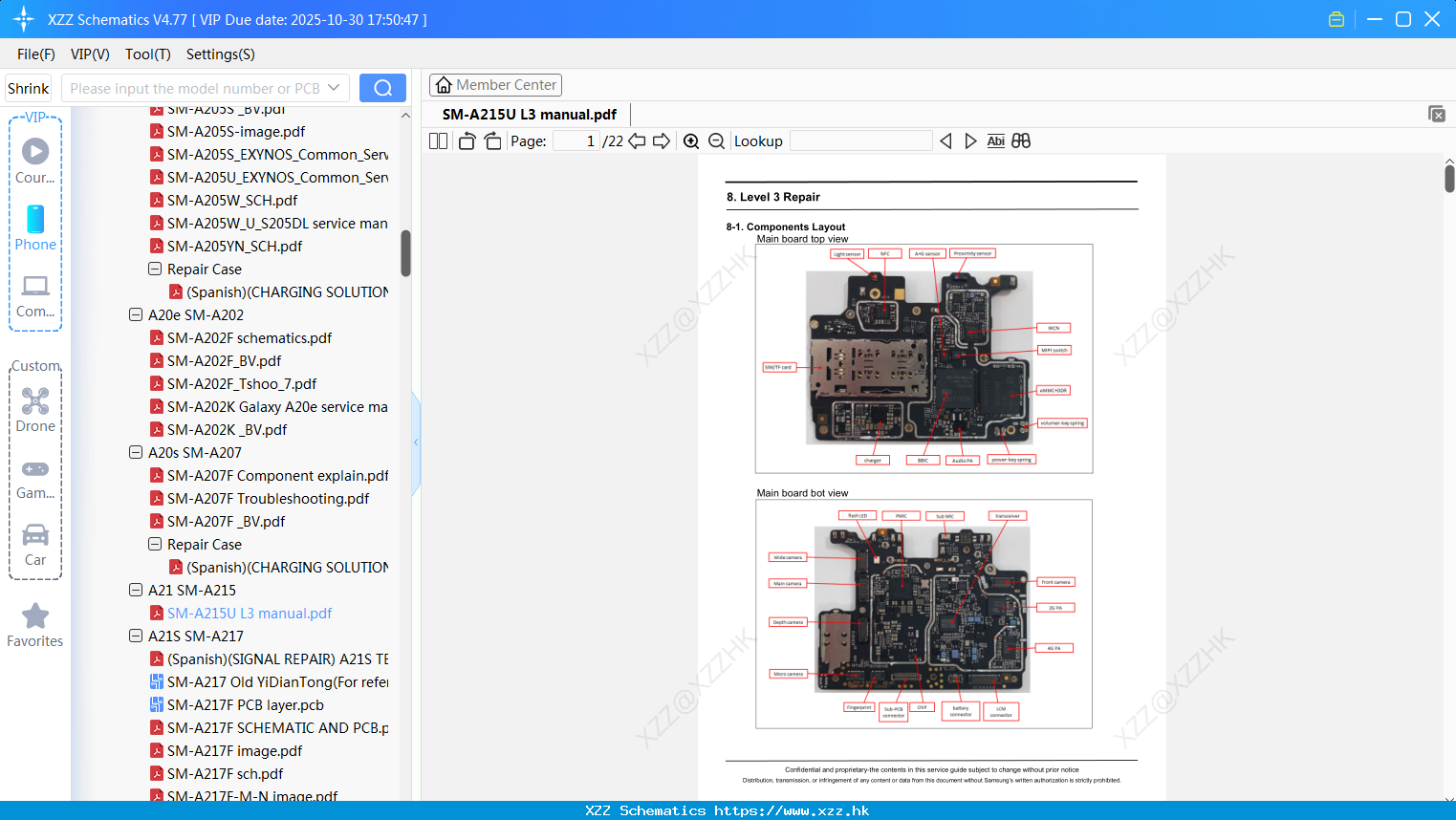Open the Member Center
This screenshot has height=820, width=1456.
[495, 85]
